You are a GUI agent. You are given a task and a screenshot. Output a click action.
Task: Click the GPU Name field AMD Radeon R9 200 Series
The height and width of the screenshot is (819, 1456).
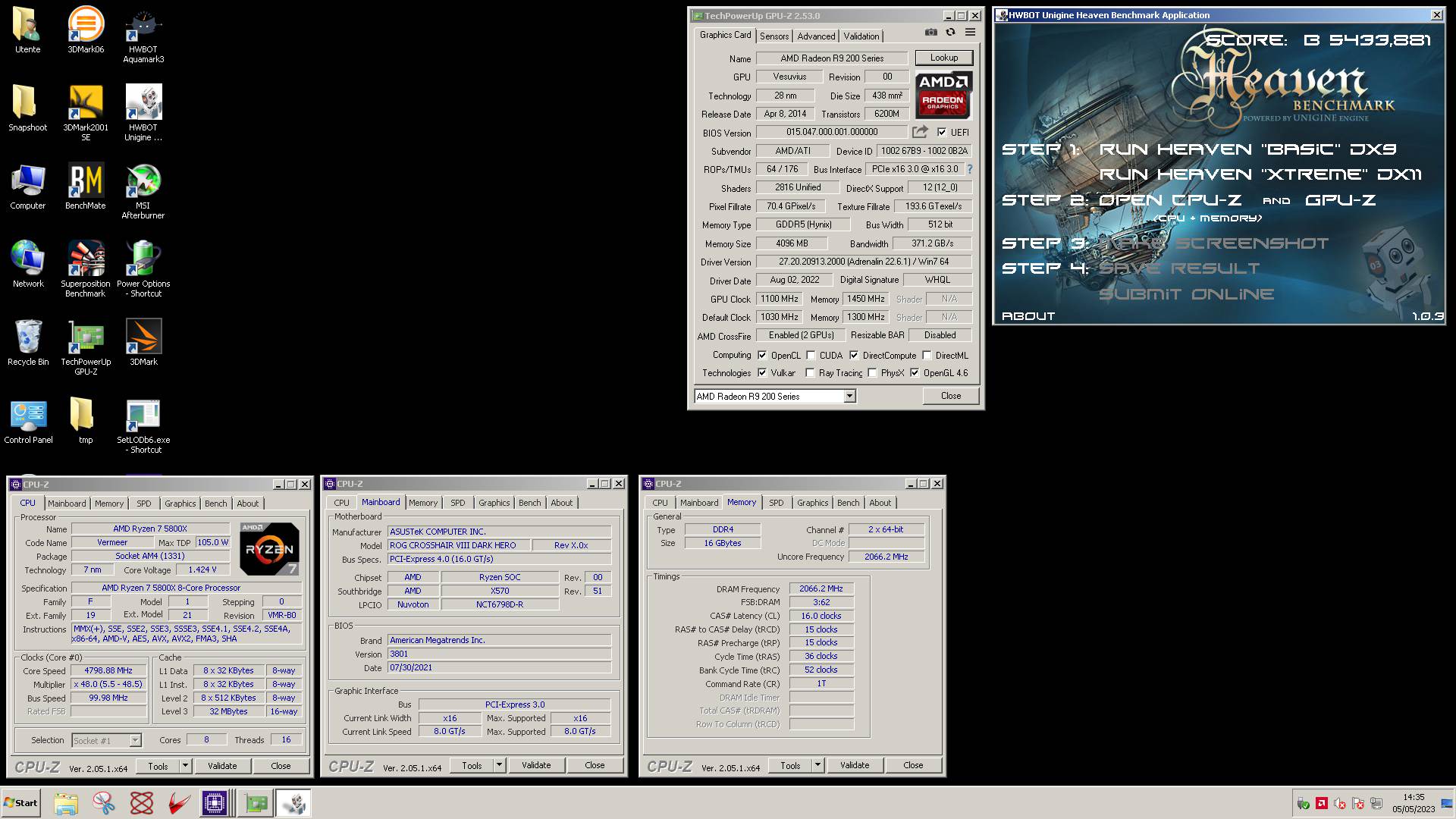tap(832, 58)
